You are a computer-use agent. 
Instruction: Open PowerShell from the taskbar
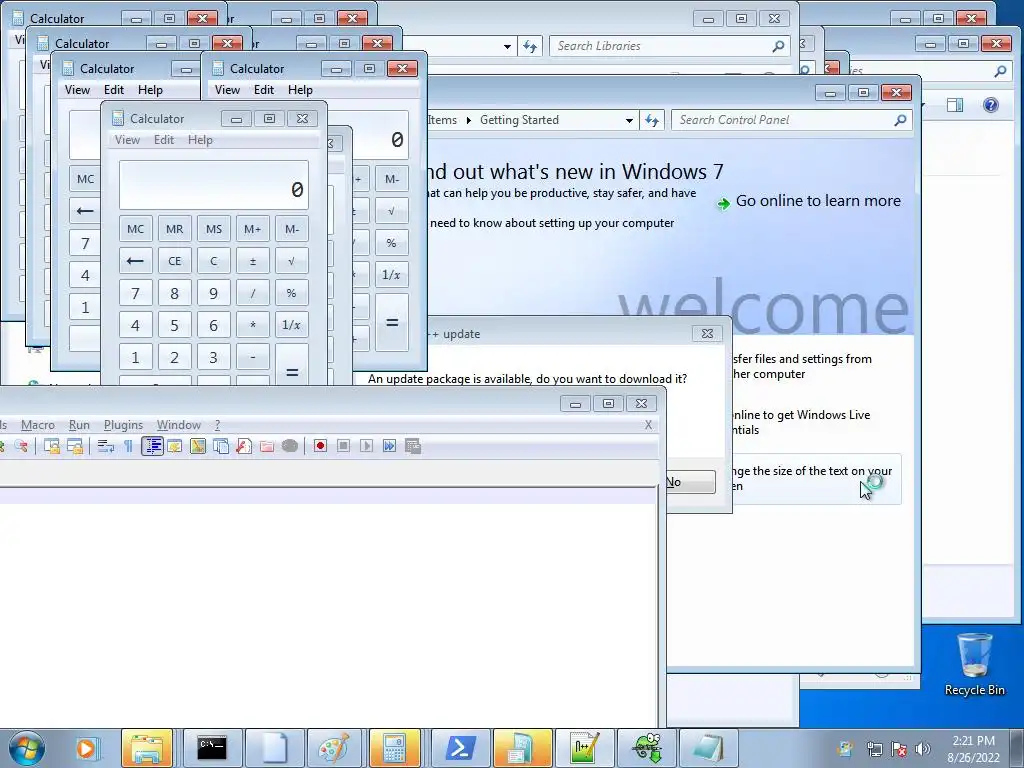click(460, 748)
